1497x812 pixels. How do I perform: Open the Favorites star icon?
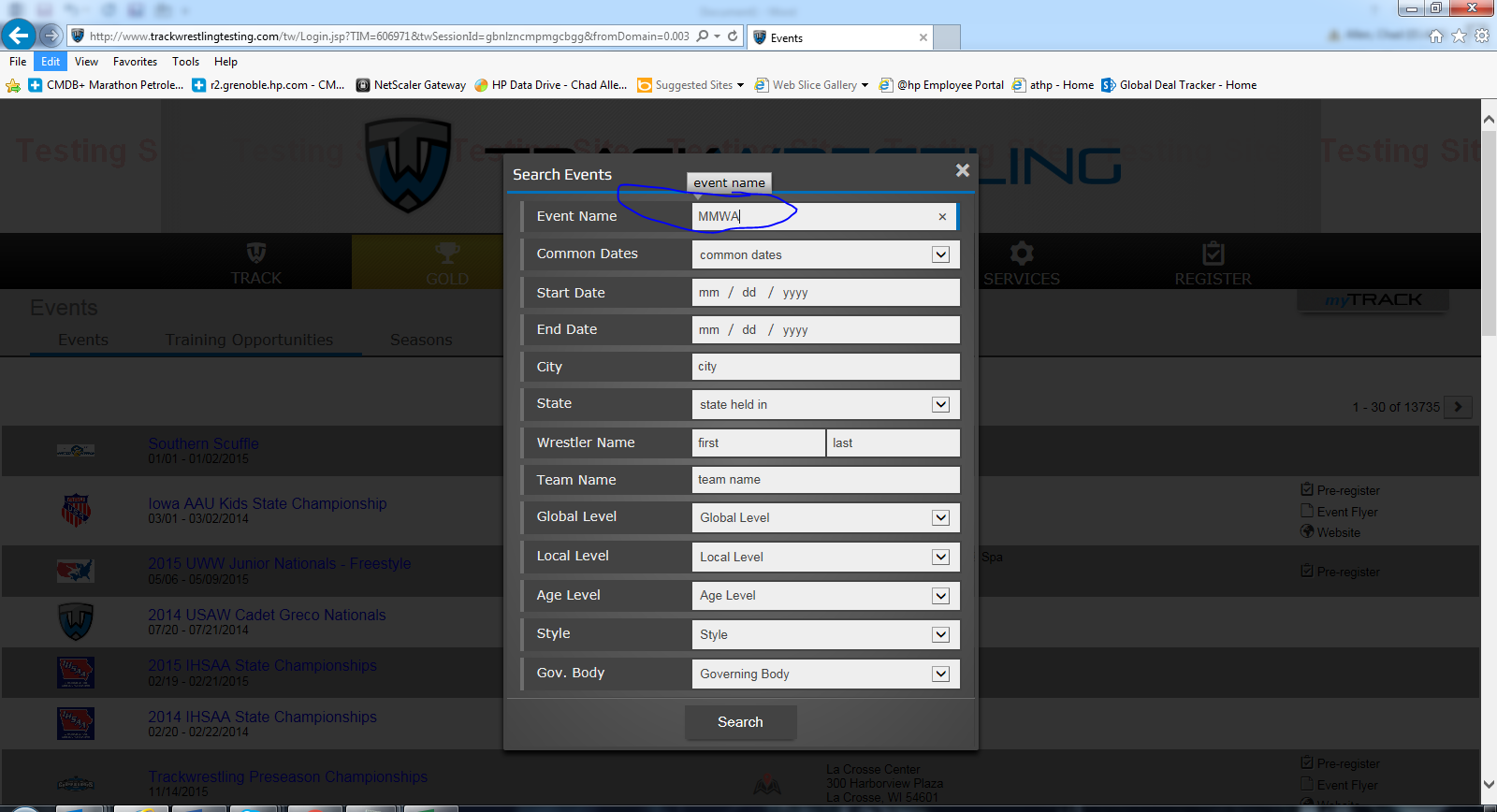pyautogui.click(x=1459, y=36)
